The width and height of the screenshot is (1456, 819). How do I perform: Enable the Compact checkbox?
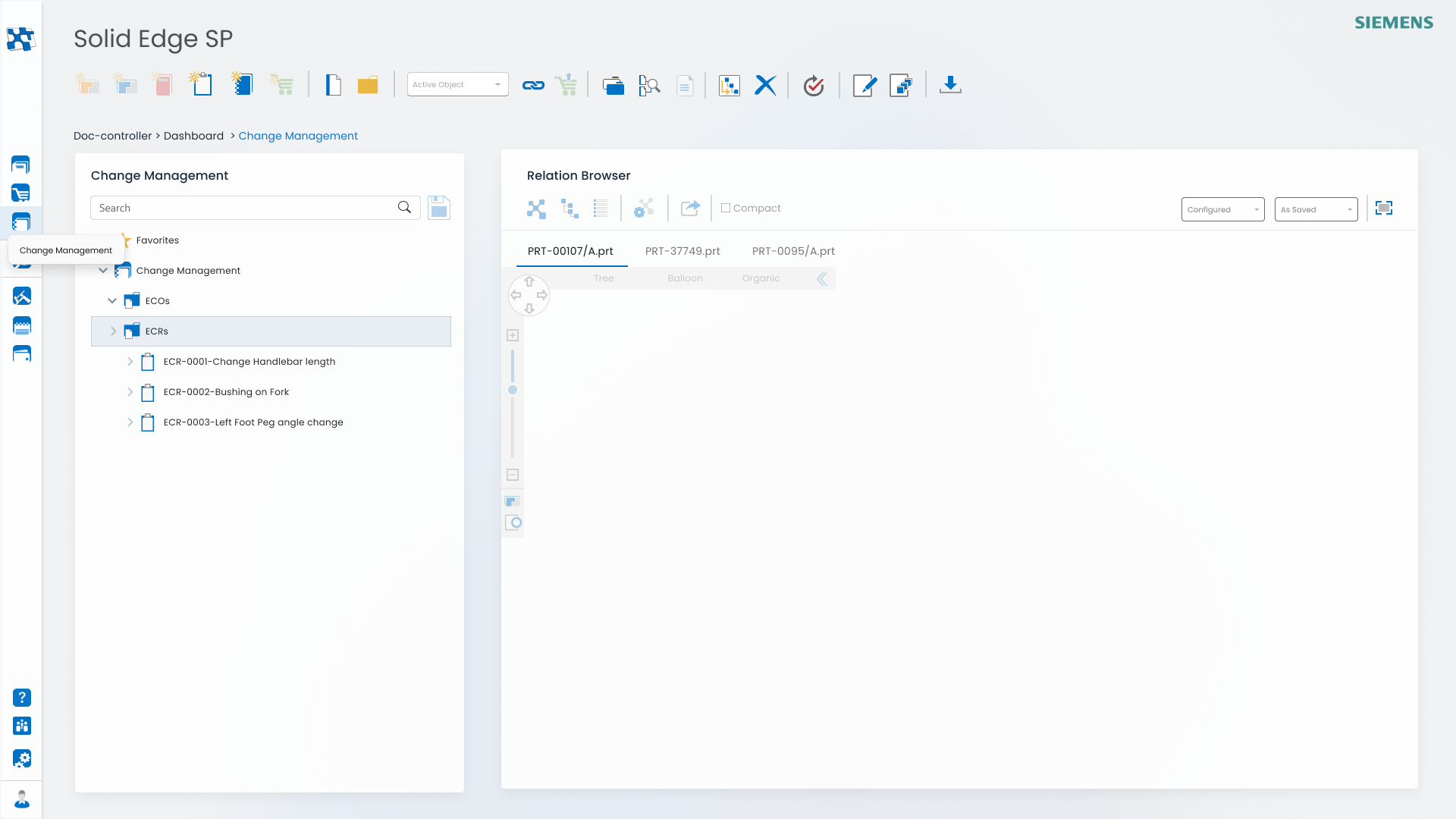(726, 208)
